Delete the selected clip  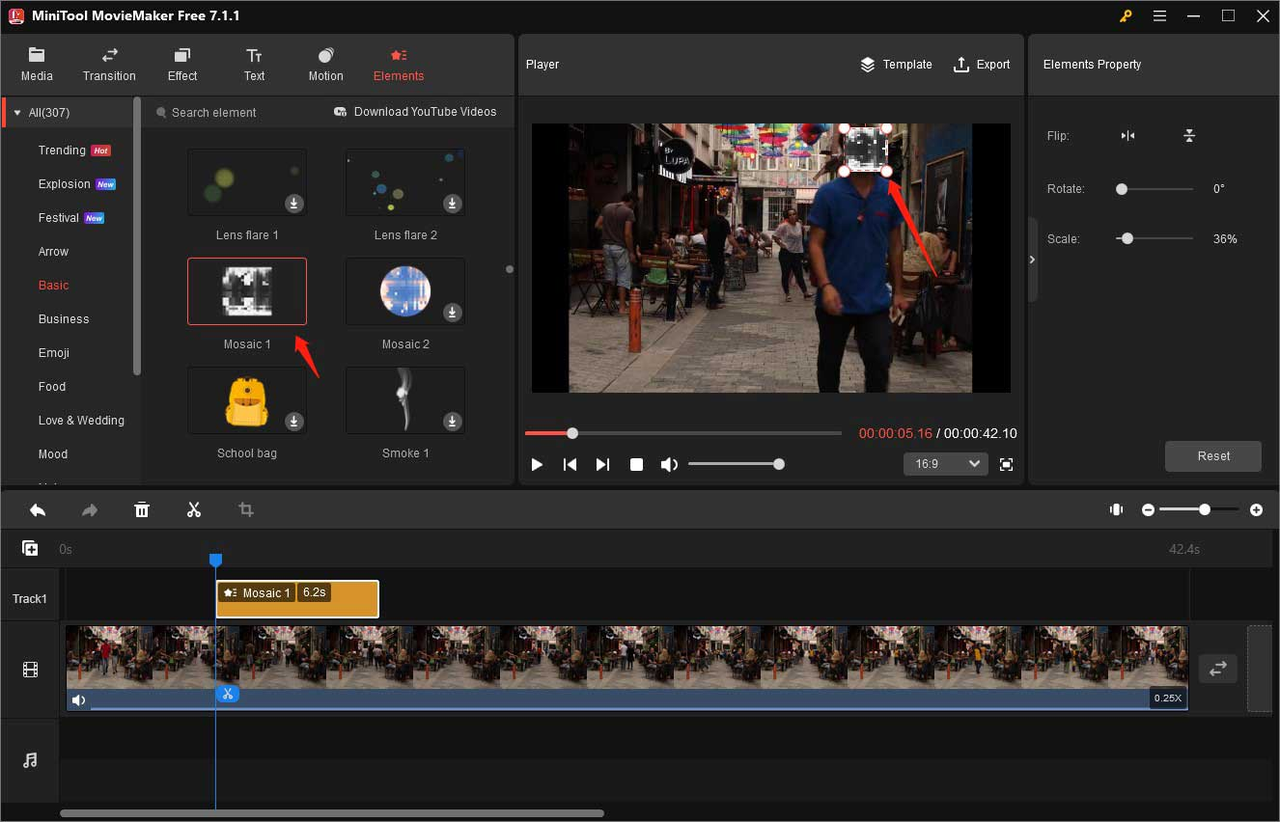pos(142,510)
